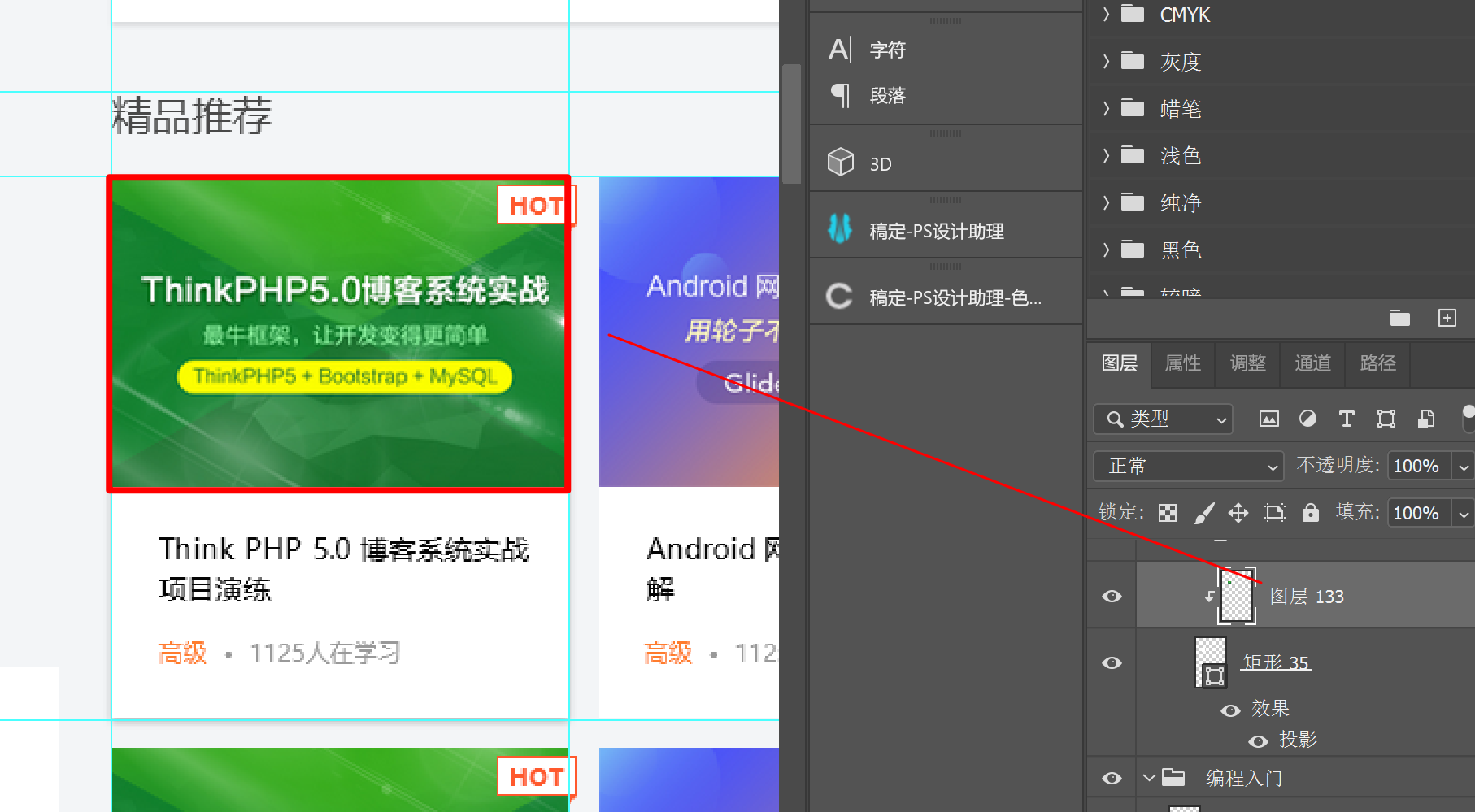The height and width of the screenshot is (812, 1475).
Task: Open the 3D panel cube icon
Action: tap(840, 163)
